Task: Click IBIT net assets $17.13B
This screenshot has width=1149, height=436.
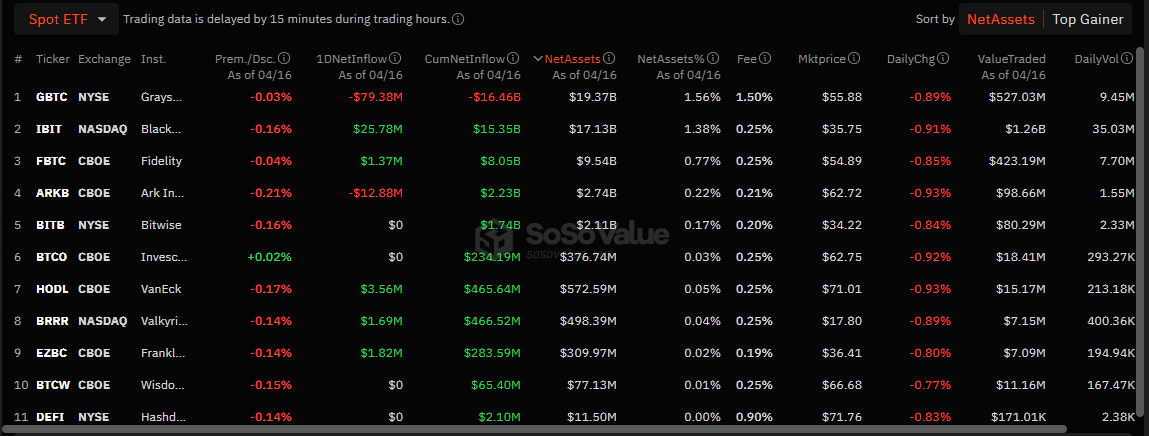Action: [593, 129]
